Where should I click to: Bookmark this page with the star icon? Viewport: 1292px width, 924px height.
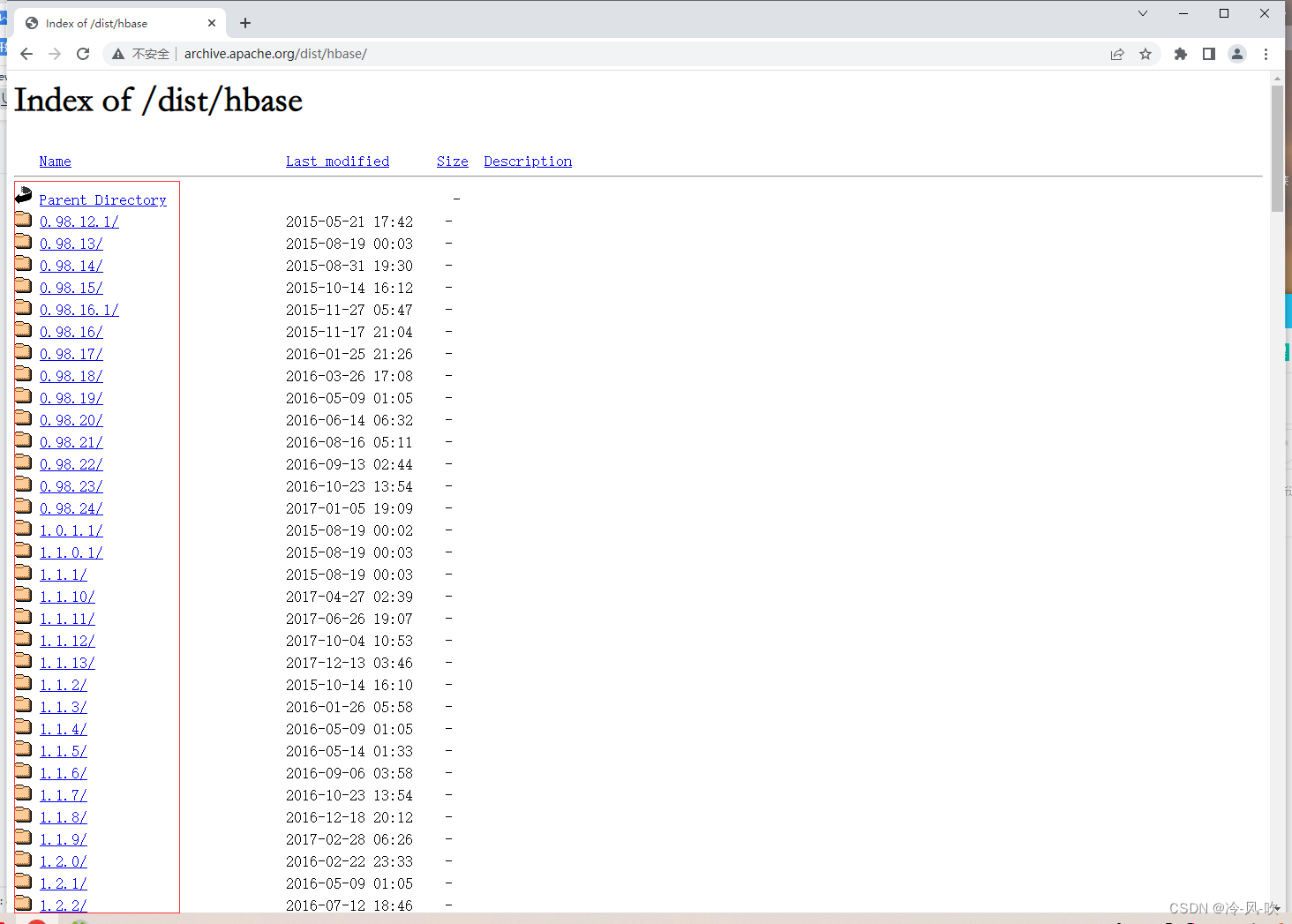click(1146, 54)
